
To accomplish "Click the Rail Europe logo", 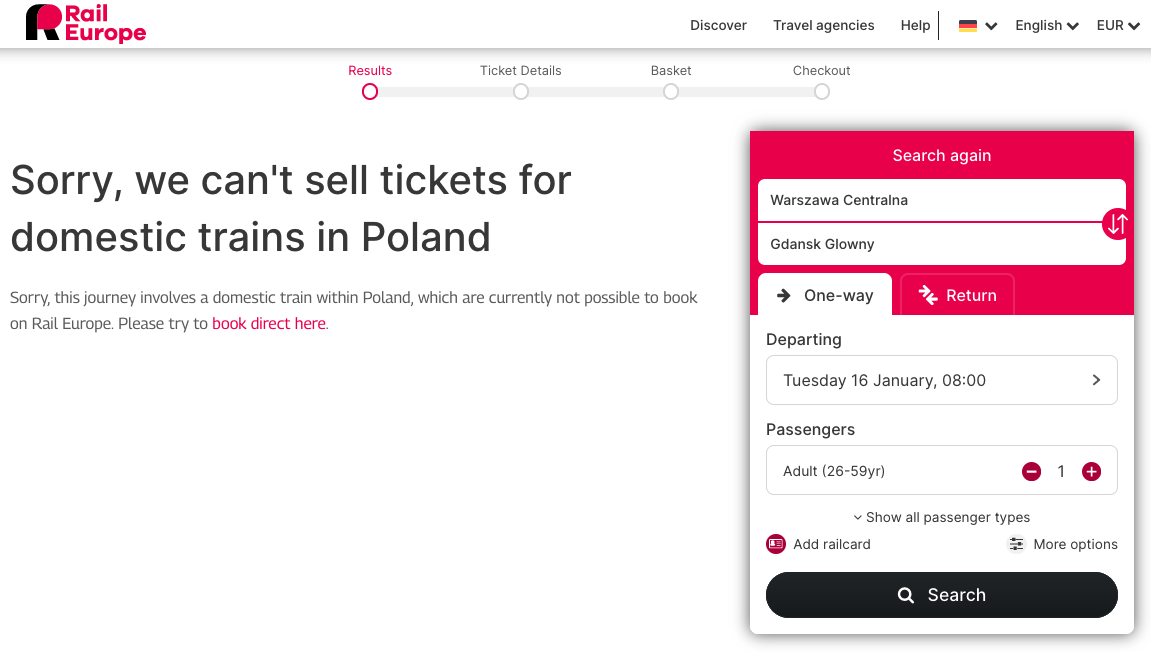I will (86, 23).
